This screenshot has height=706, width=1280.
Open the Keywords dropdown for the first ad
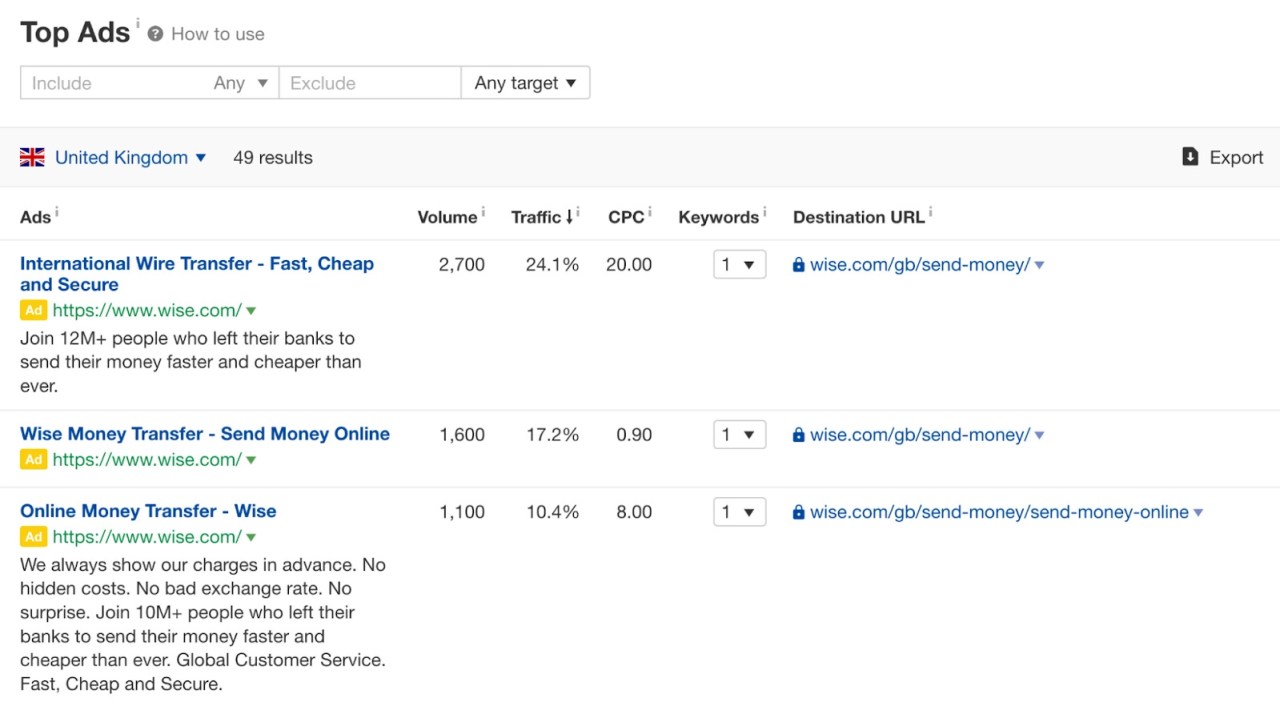tap(739, 265)
